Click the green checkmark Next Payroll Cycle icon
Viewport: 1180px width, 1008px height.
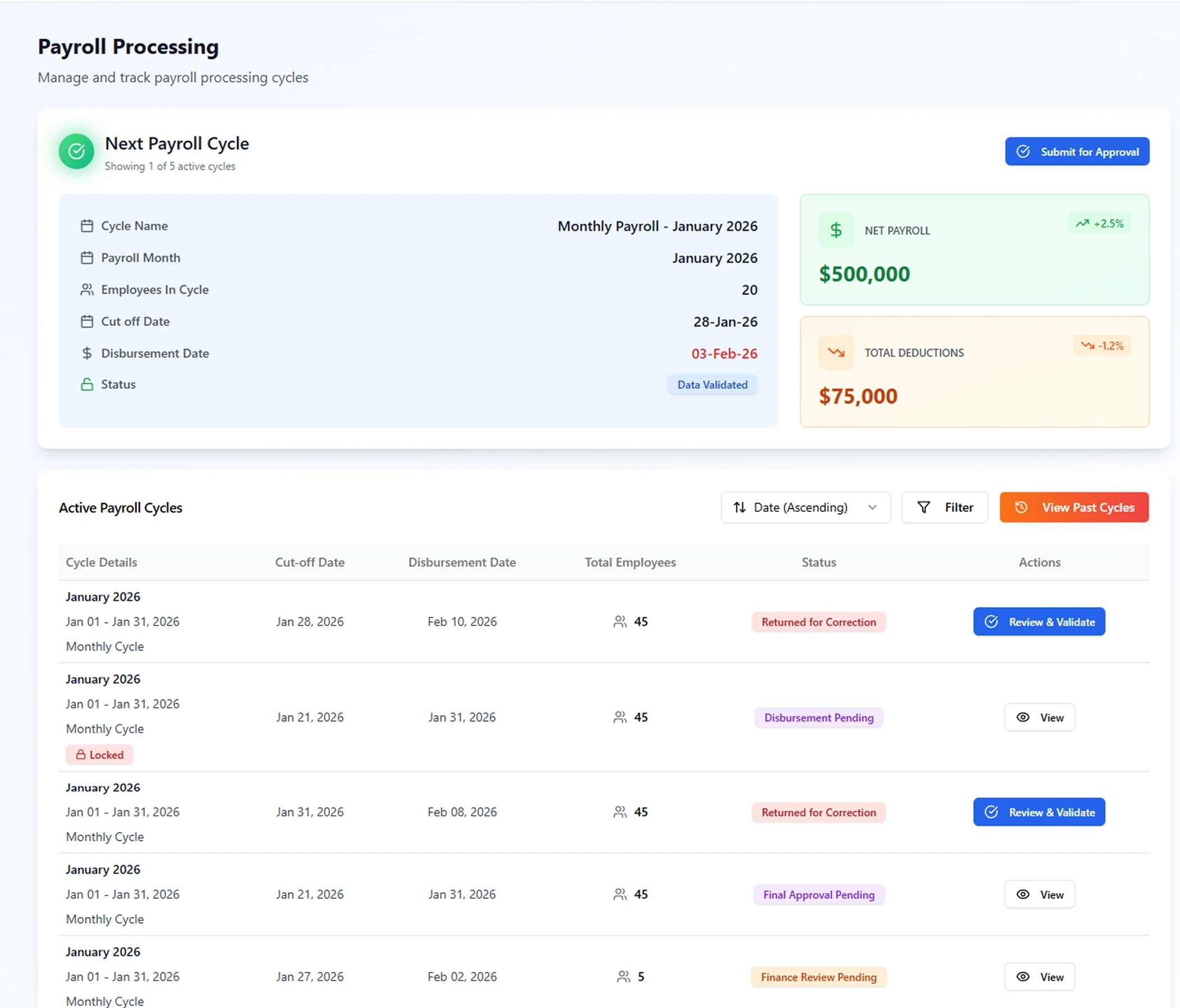click(x=76, y=152)
